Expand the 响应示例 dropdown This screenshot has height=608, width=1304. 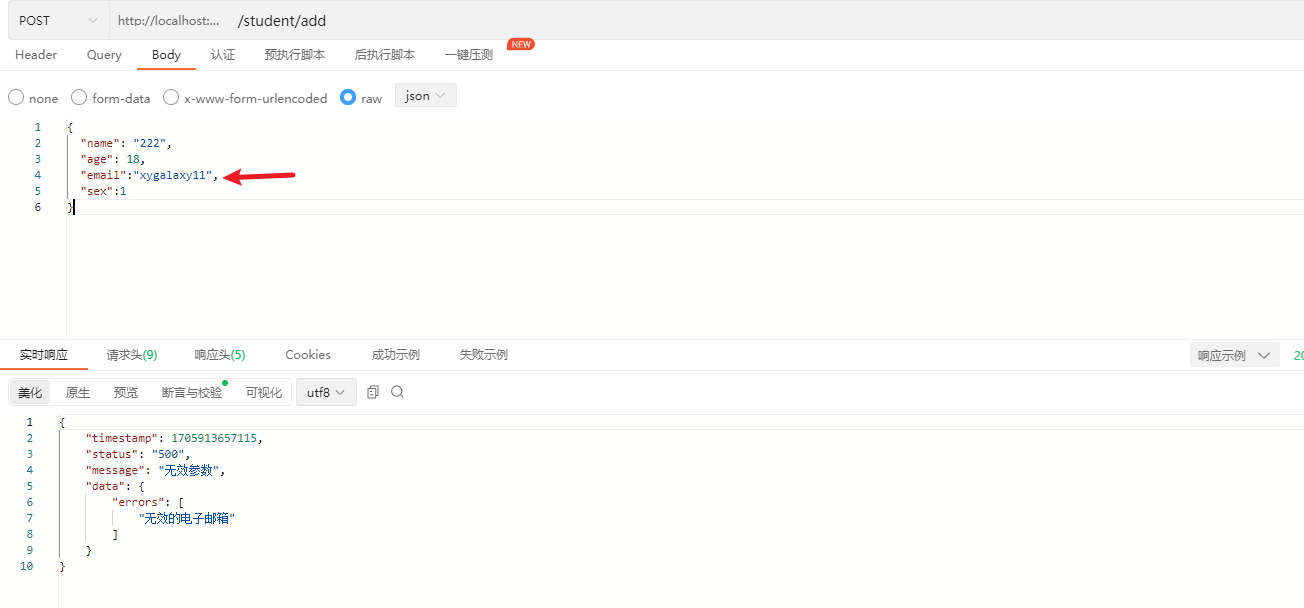(x=1234, y=355)
